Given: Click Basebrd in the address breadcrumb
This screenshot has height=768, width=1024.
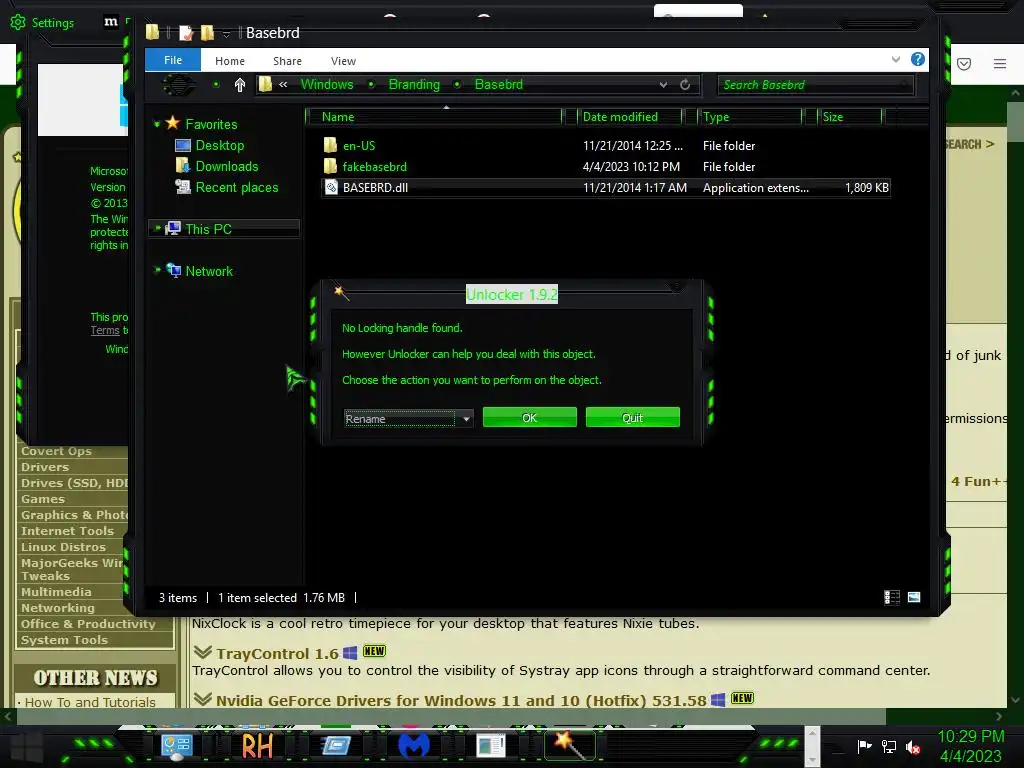Looking at the screenshot, I should click(x=498, y=84).
